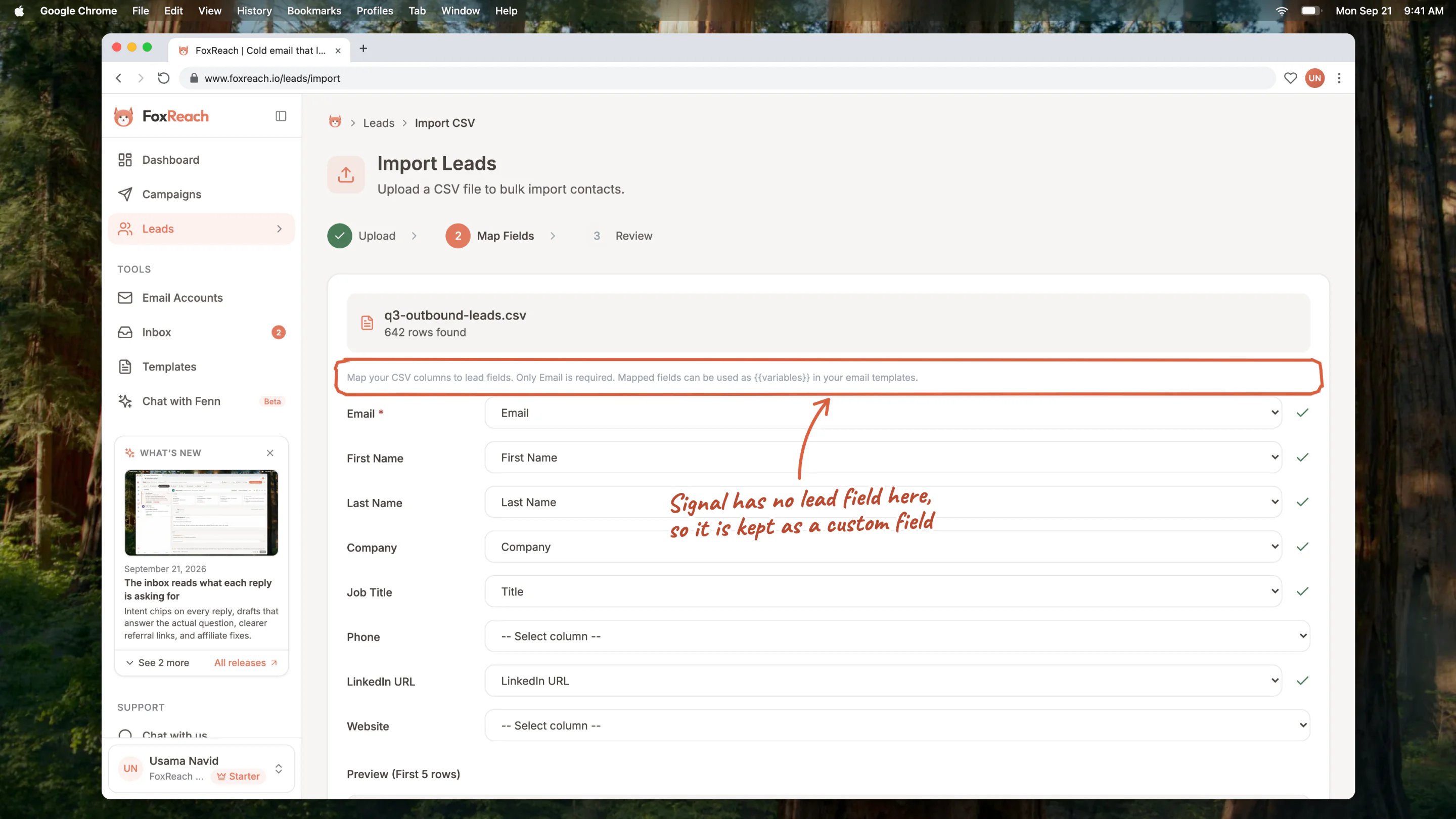Open the Inbox tool
This screenshot has height=819, width=1456.
[x=201, y=332]
